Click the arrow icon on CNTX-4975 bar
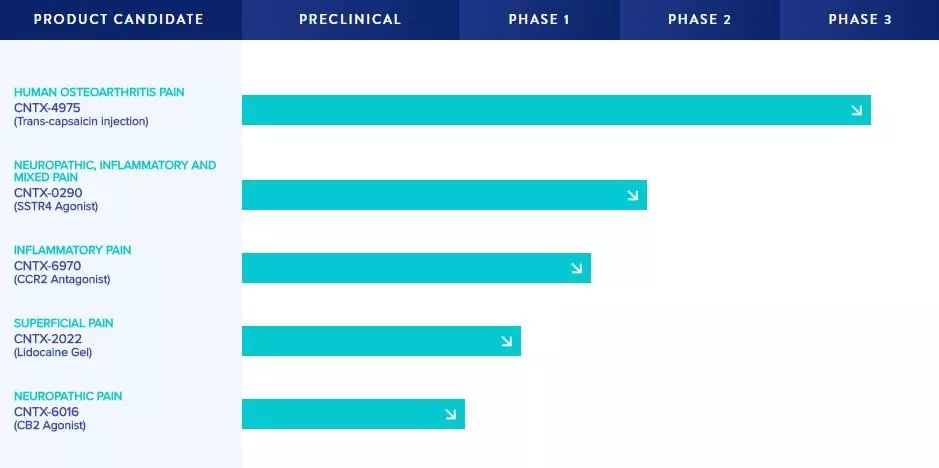The image size is (939, 468). click(x=856, y=110)
